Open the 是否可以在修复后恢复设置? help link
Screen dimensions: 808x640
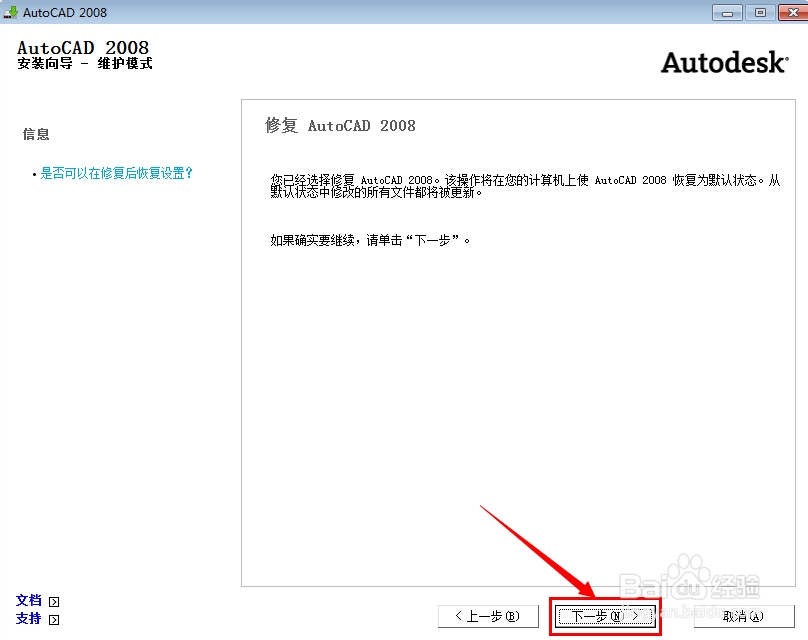point(116,173)
